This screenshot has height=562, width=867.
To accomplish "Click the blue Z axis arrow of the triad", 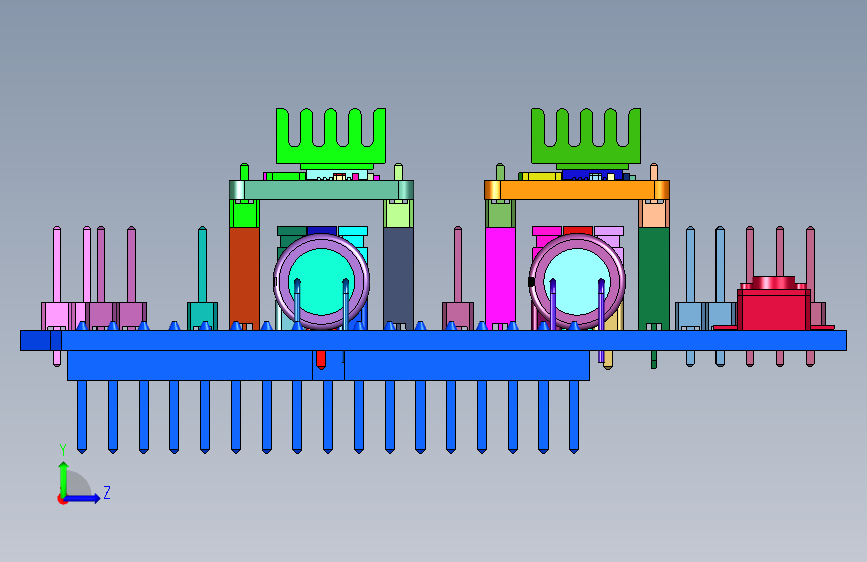I will pyautogui.click(x=83, y=498).
